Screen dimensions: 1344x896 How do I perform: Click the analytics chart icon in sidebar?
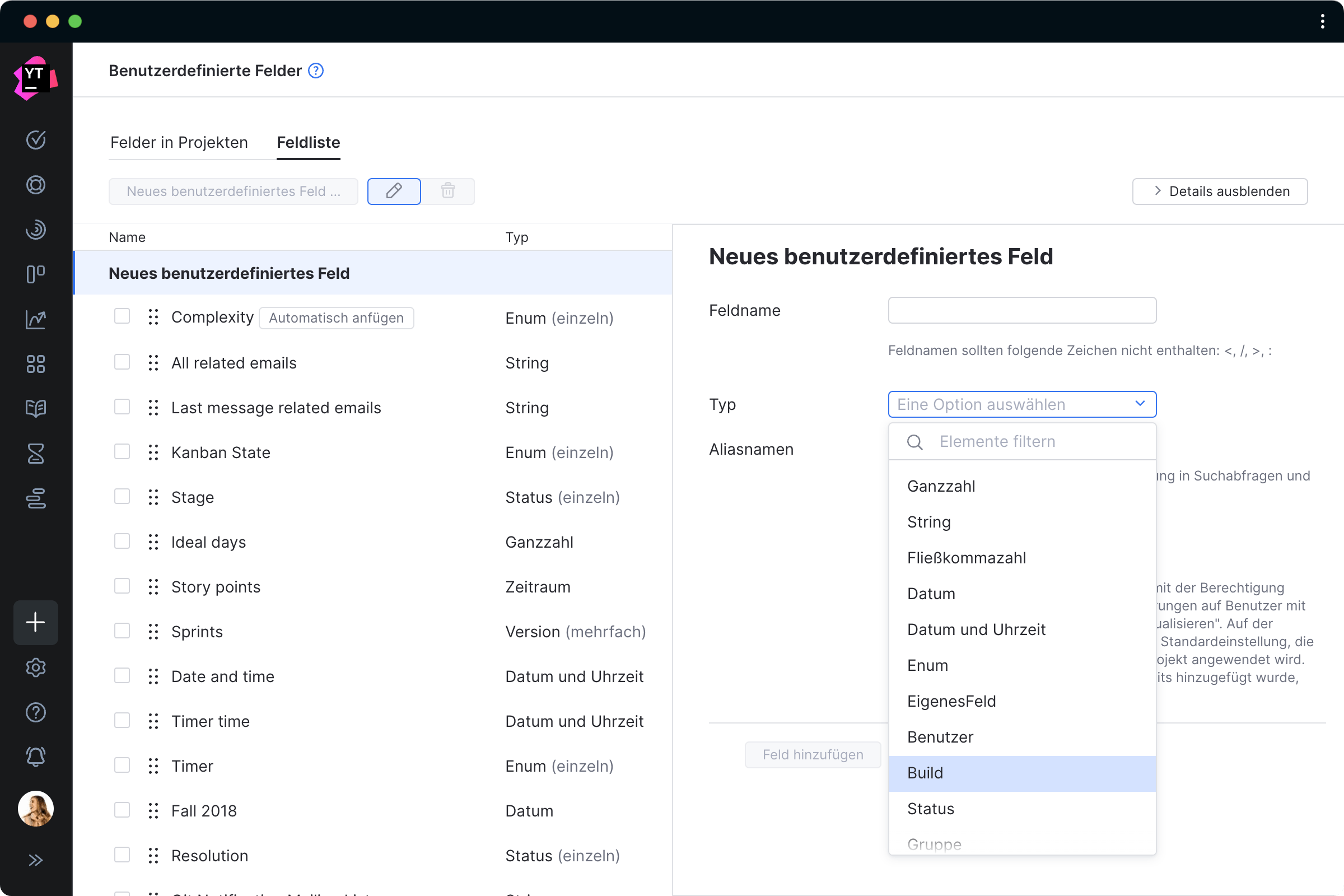click(36, 318)
